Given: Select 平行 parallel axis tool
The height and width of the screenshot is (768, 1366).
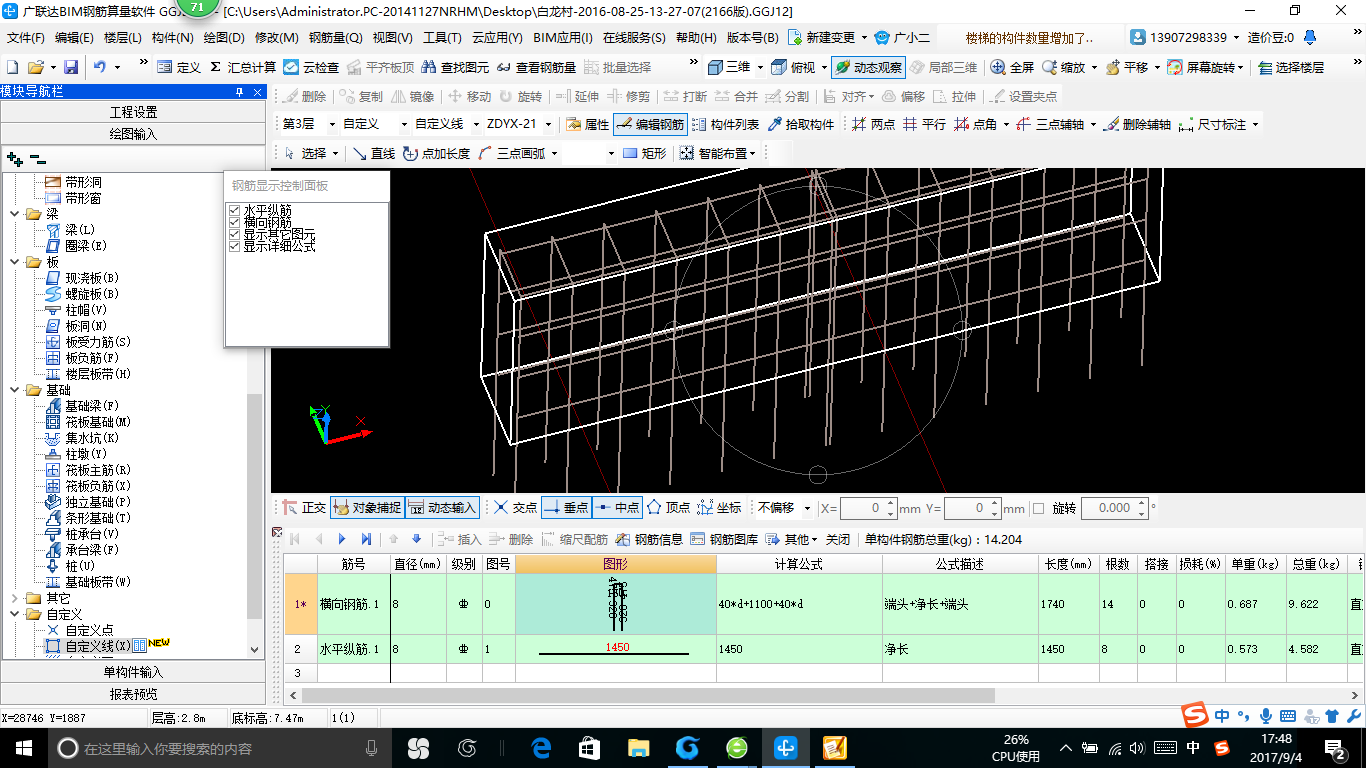Looking at the screenshot, I should point(924,124).
